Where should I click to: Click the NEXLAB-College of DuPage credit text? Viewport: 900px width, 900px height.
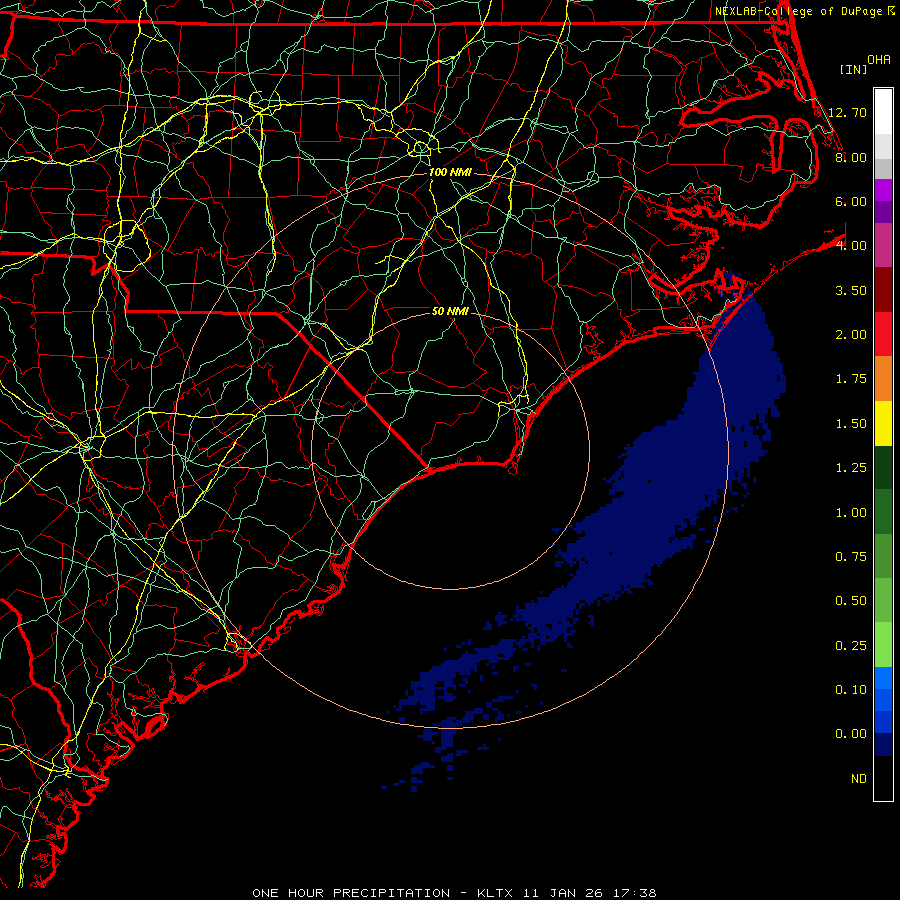click(798, 11)
